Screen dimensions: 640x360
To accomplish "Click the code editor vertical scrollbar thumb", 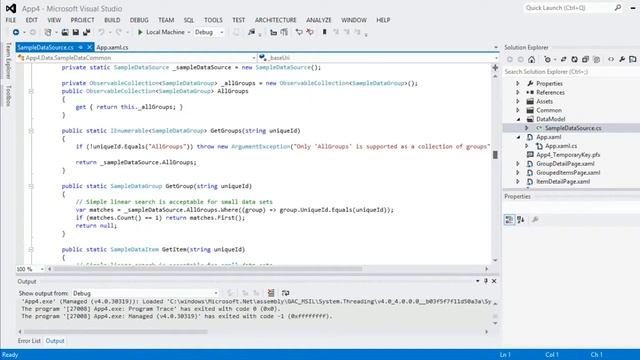I will [495, 155].
